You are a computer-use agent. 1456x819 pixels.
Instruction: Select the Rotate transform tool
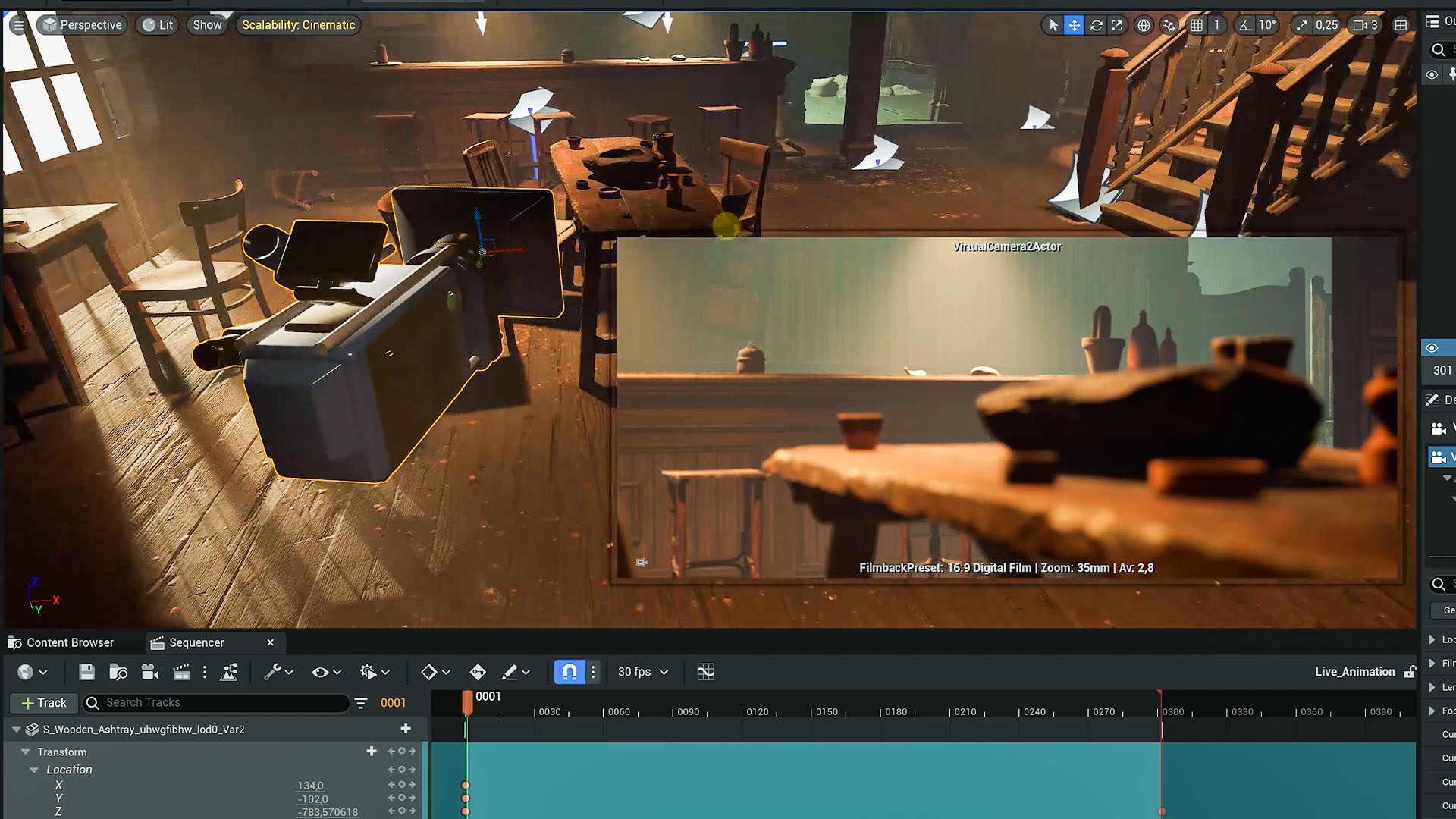pos(1096,25)
